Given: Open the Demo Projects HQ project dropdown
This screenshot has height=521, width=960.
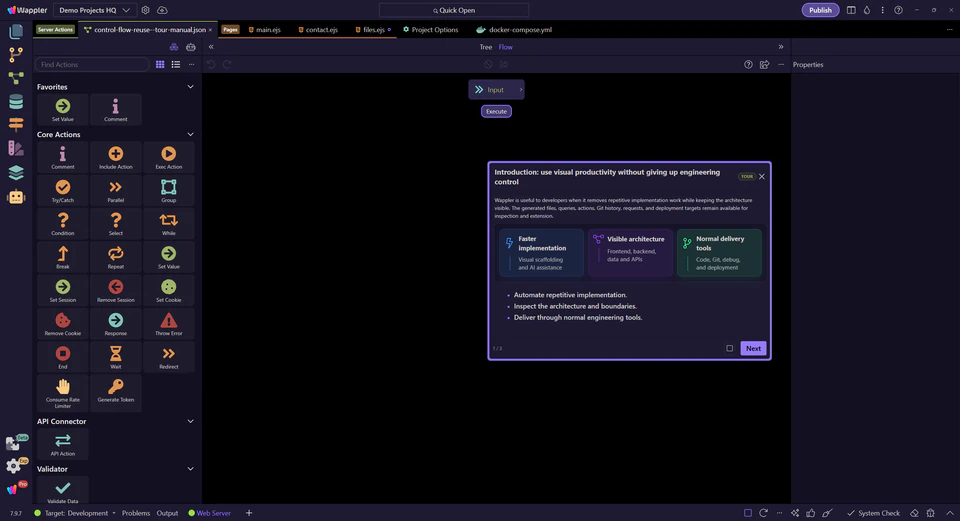Looking at the screenshot, I should (94, 10).
